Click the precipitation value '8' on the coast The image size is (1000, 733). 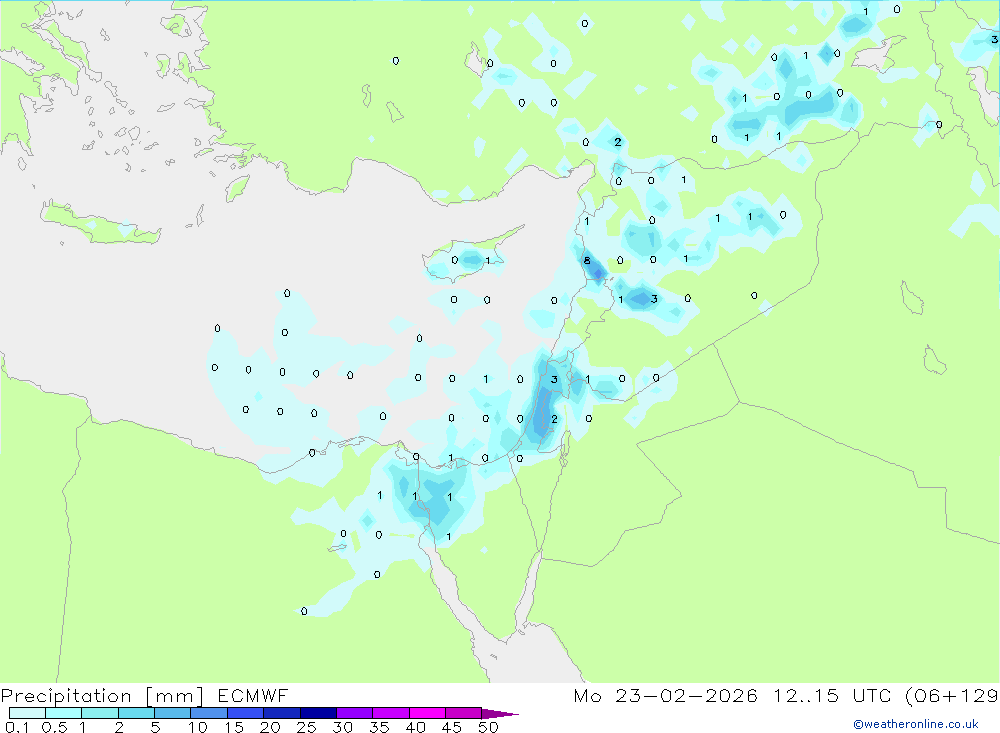(x=587, y=260)
